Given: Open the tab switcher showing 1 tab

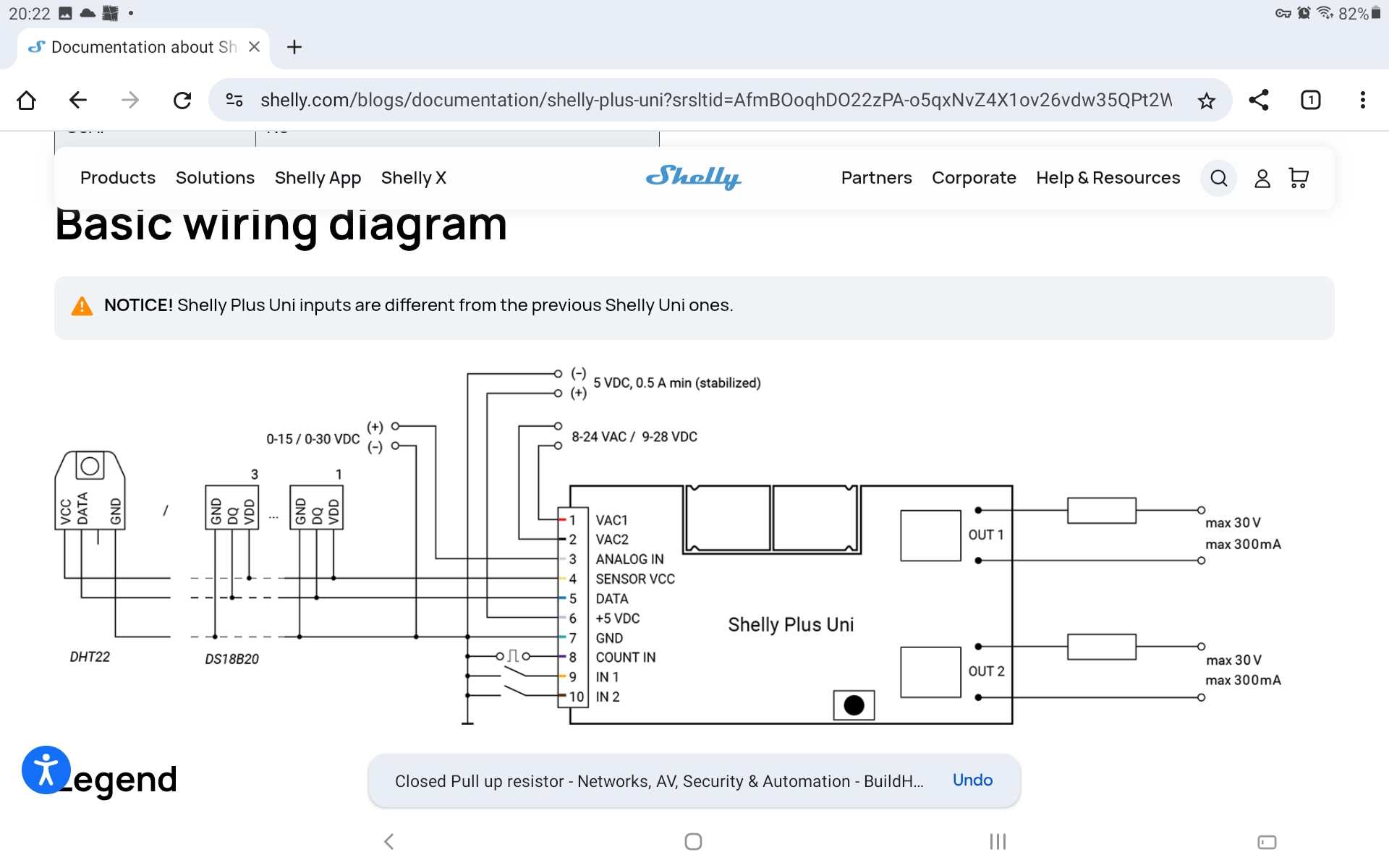Looking at the screenshot, I should point(1311,100).
